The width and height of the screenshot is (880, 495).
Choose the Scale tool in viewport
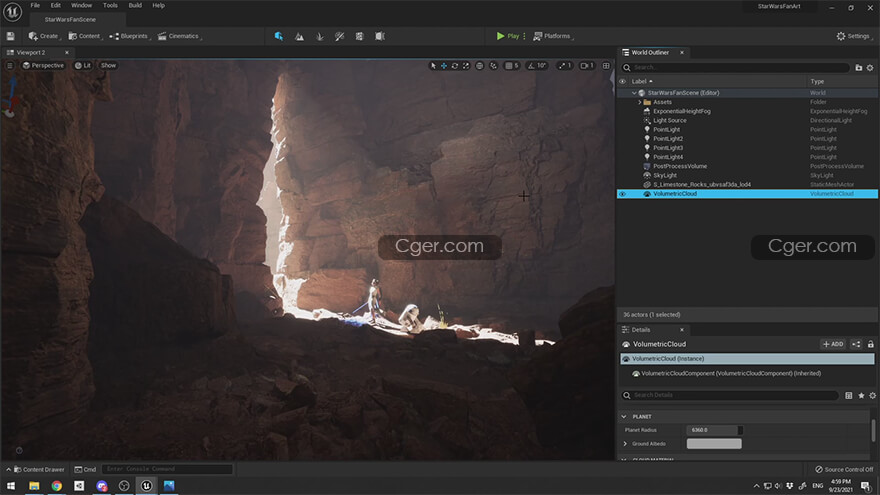(465, 66)
